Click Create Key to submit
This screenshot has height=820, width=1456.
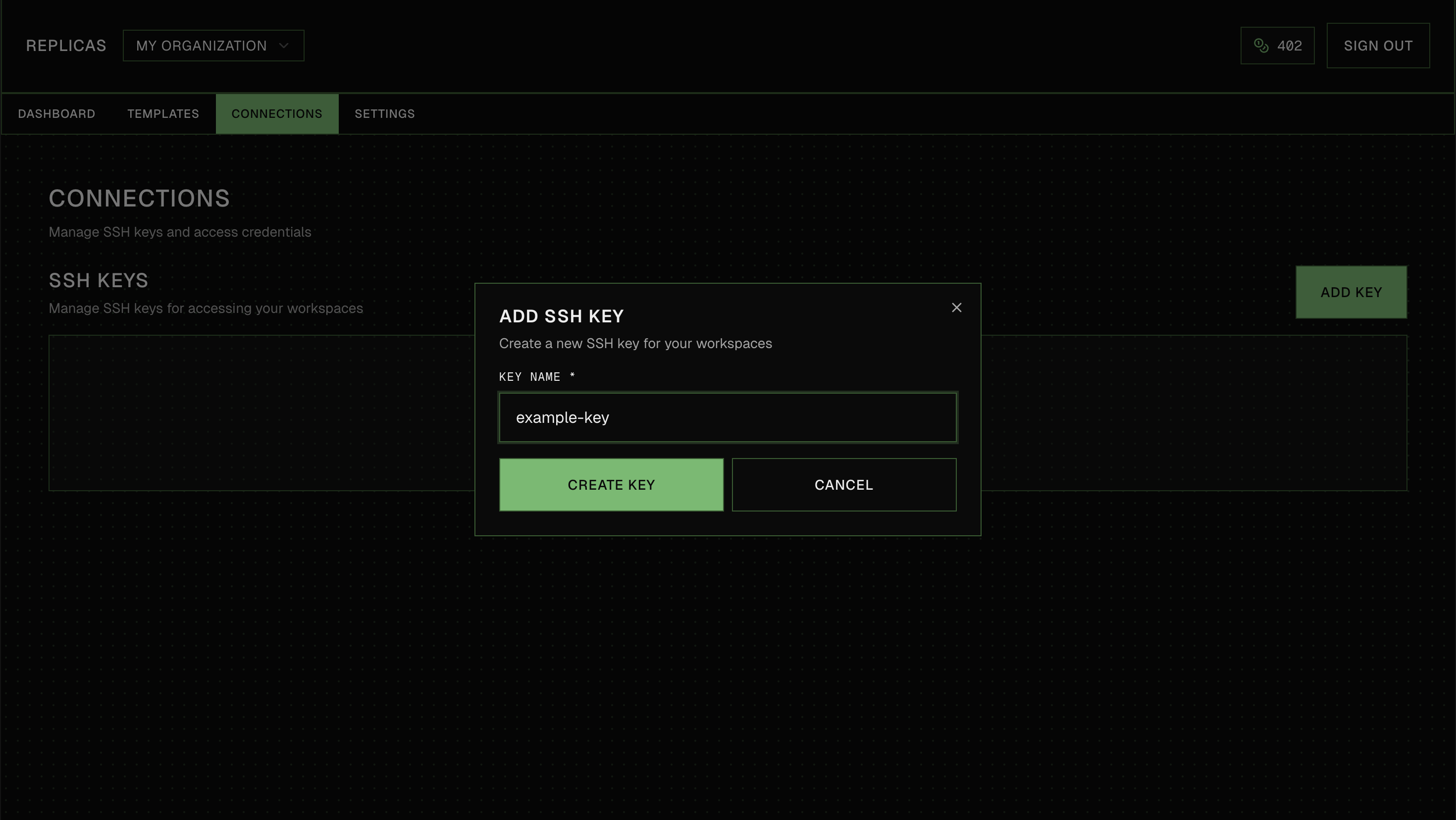coord(611,485)
